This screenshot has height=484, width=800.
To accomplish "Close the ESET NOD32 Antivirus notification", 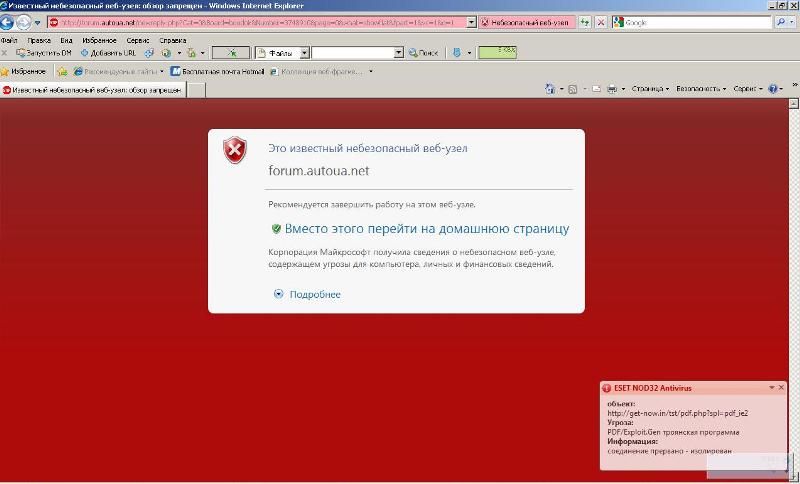I will point(781,387).
